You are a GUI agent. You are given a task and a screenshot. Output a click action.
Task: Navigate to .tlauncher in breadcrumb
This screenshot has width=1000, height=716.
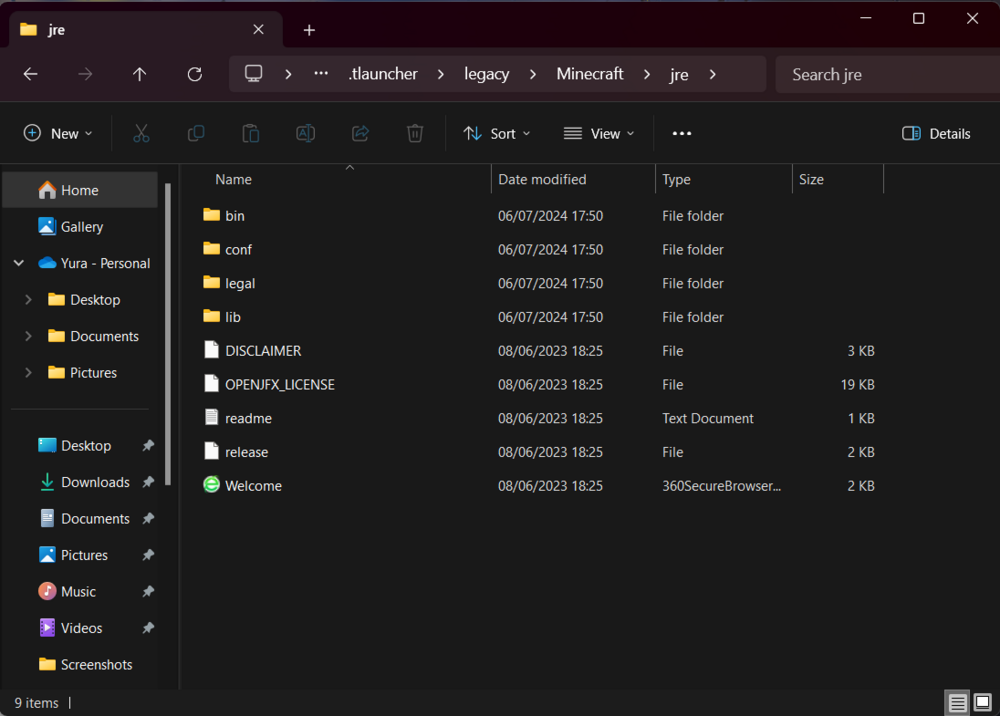383,74
